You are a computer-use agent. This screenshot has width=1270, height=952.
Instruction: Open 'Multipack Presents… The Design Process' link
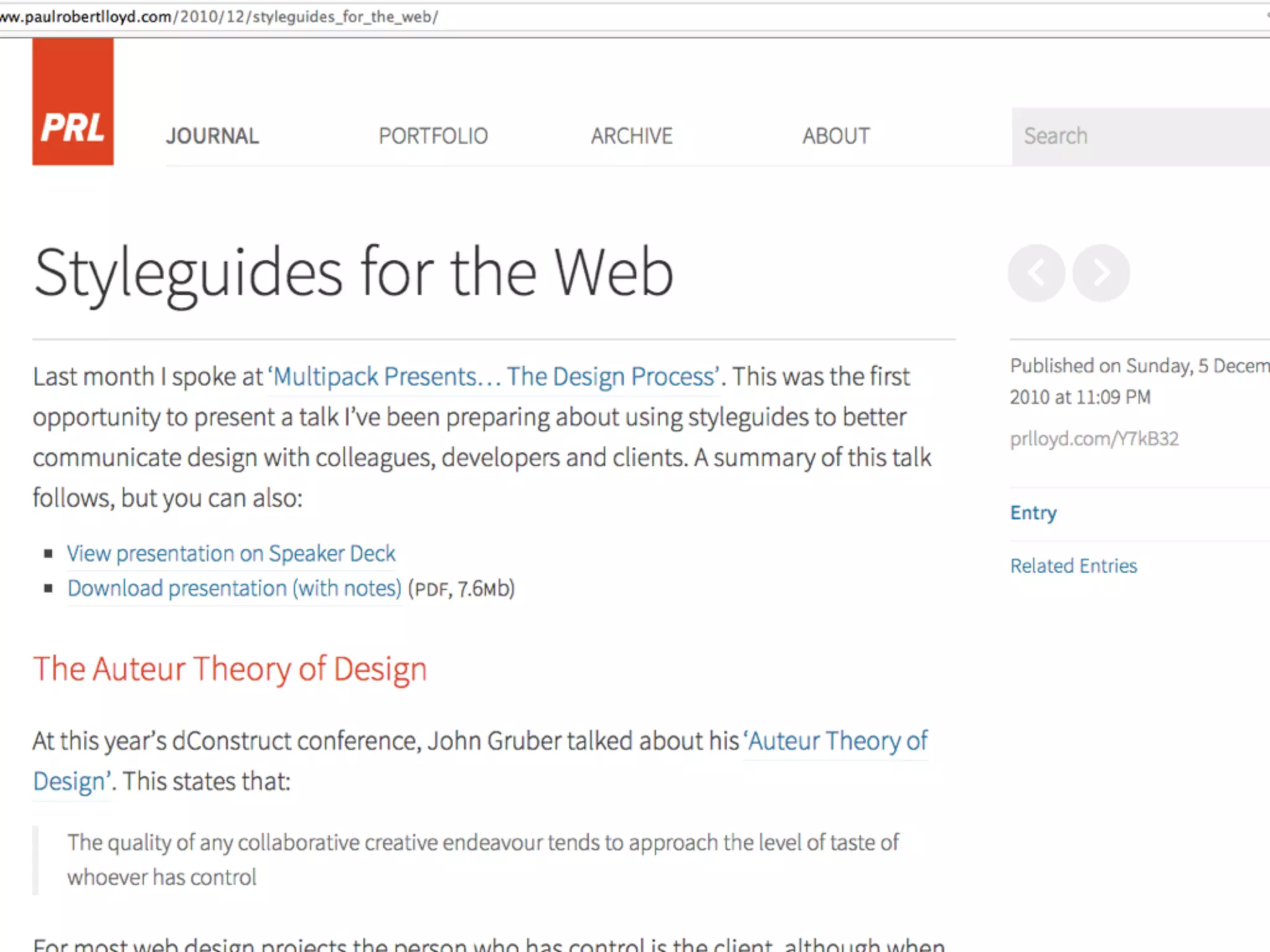pos(494,377)
